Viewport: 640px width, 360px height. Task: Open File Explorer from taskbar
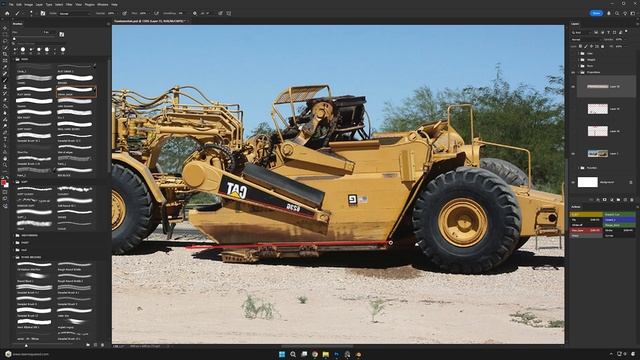[x=325, y=354]
